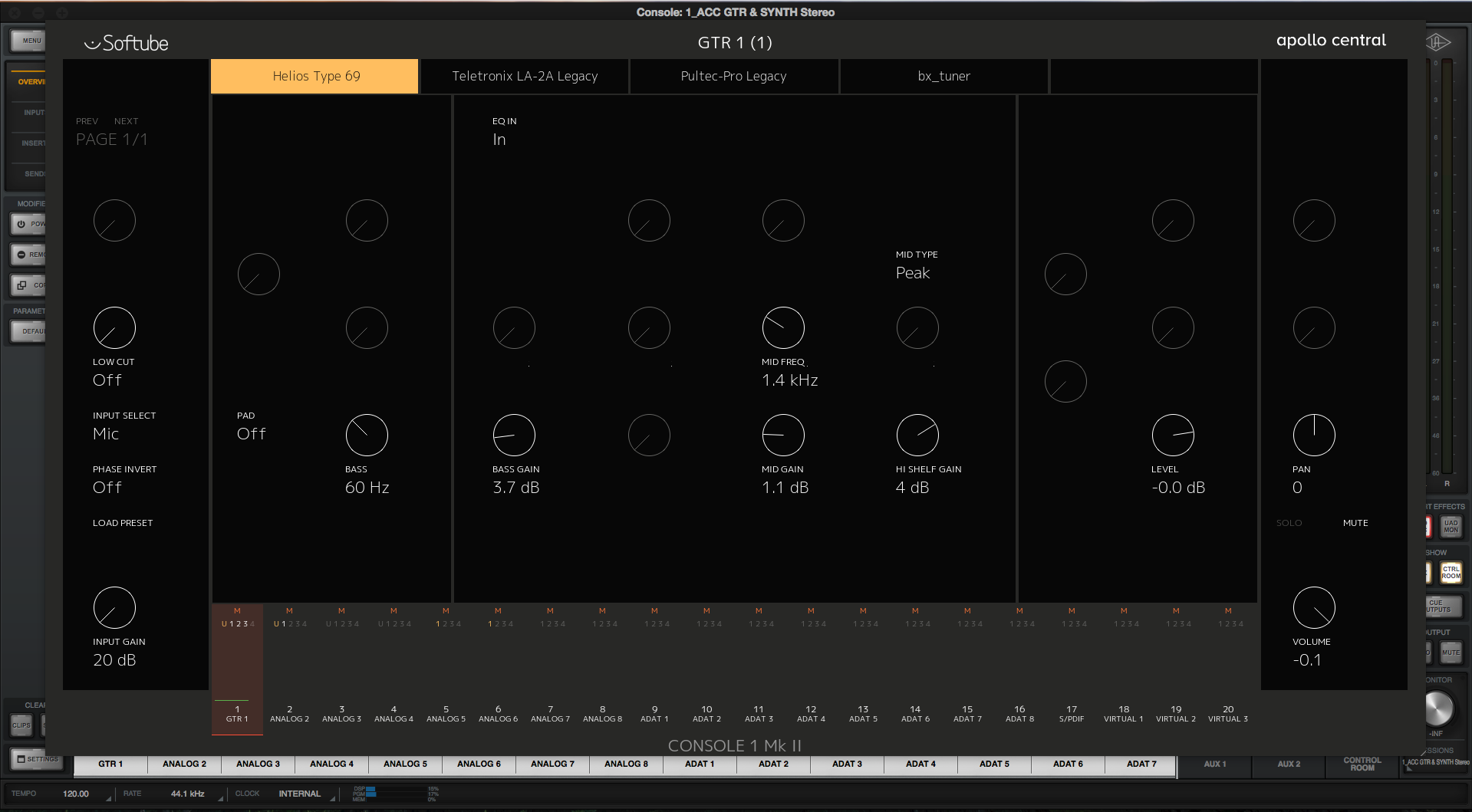
Task: Clear clips with the CLIPS button
Action: (21, 725)
